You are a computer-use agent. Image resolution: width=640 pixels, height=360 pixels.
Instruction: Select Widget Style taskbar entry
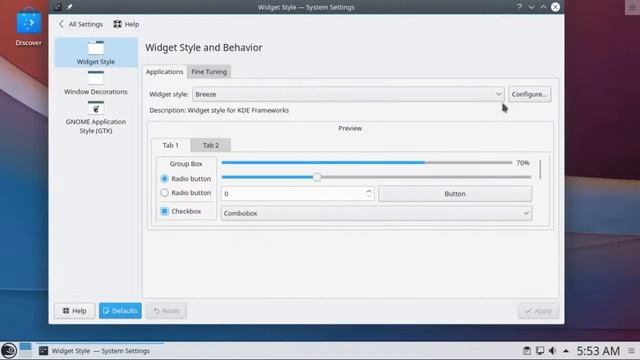pos(100,351)
